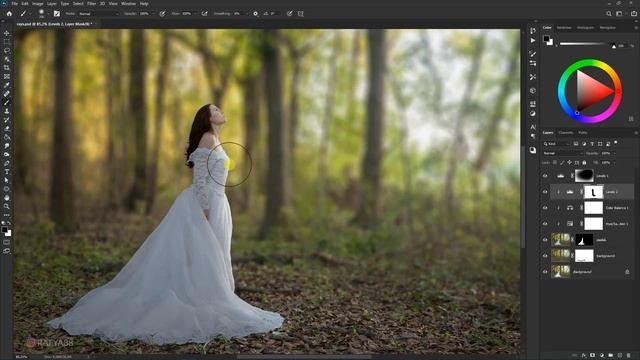
Task: Click the share icon at top right
Action: tap(633, 13)
